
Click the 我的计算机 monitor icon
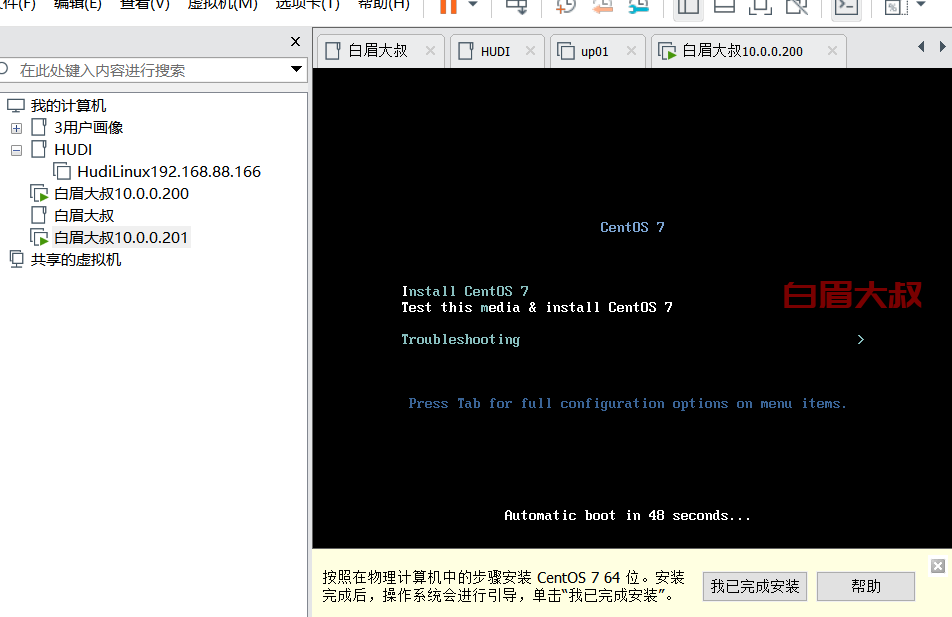(16, 106)
